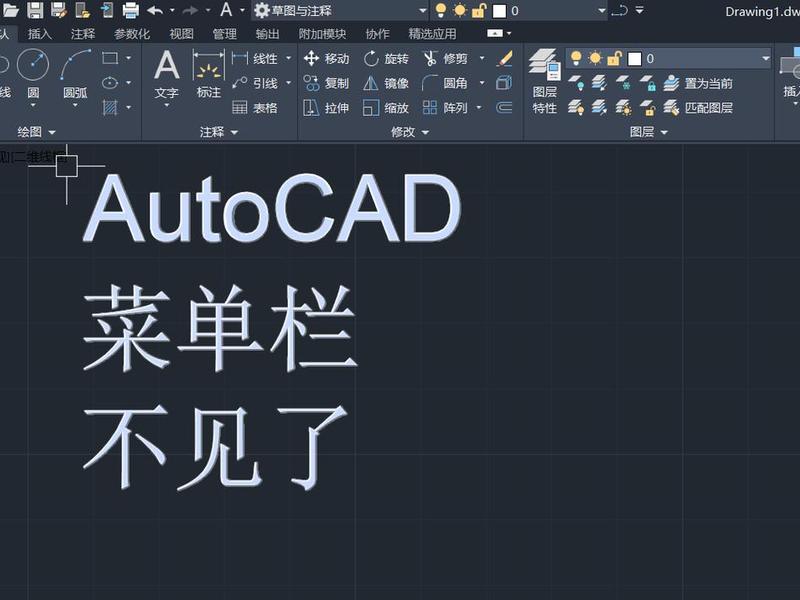Image resolution: width=800 pixels, height=600 pixels.
Task: Open Layer Properties (图层特性) manager
Action: coord(545,82)
